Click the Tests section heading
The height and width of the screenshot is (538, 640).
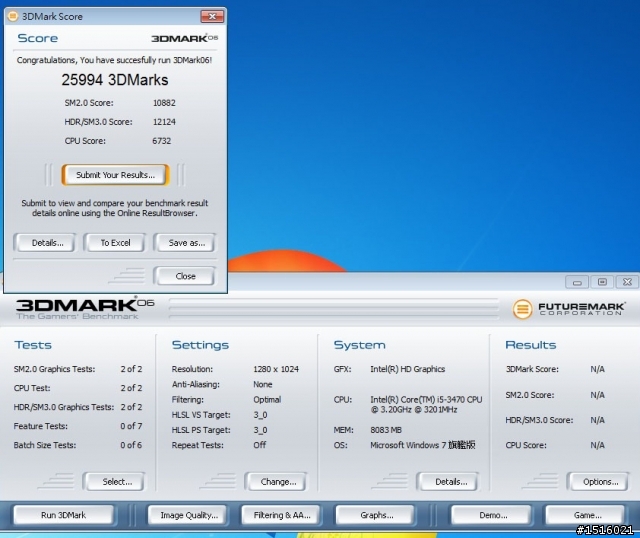point(33,345)
